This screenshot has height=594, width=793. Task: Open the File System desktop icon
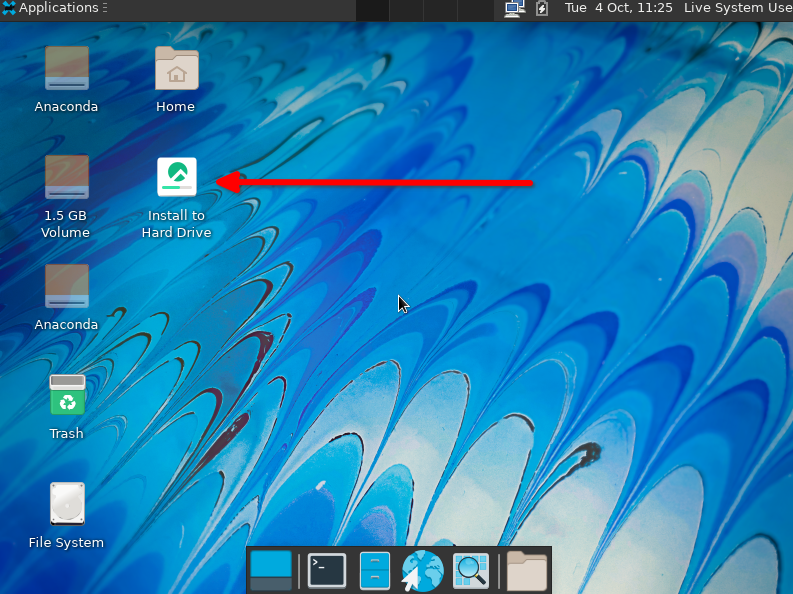tap(67, 504)
